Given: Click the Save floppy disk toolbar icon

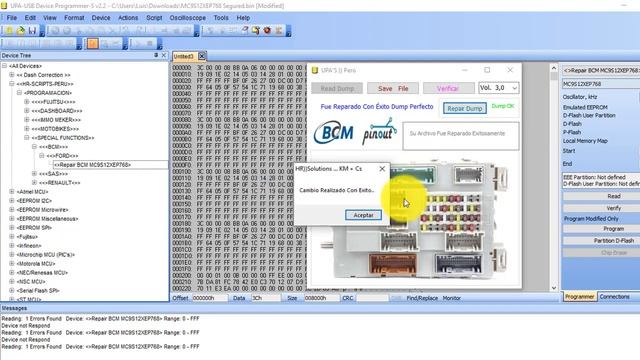Looking at the screenshot, I should click(32, 31).
